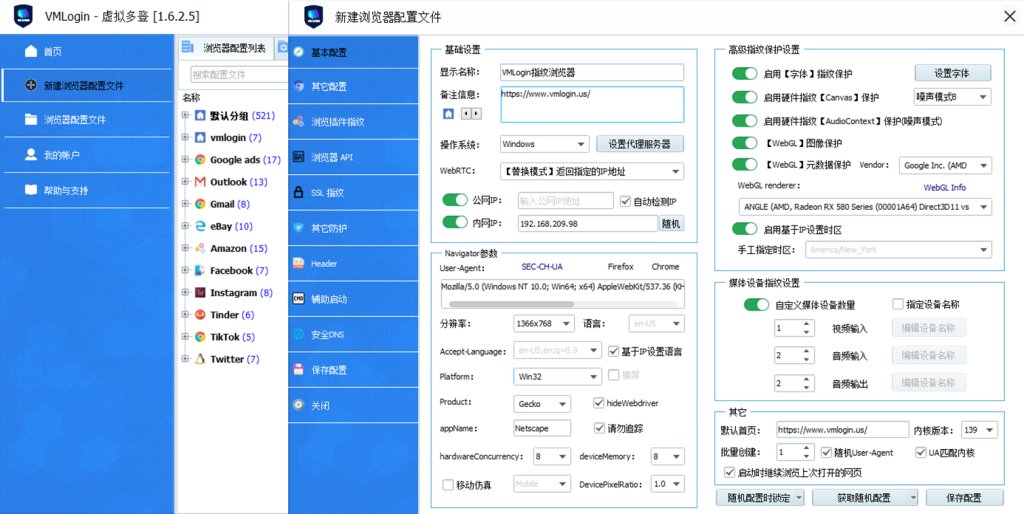Click the shield icon beside 其它防护

click(x=299, y=228)
